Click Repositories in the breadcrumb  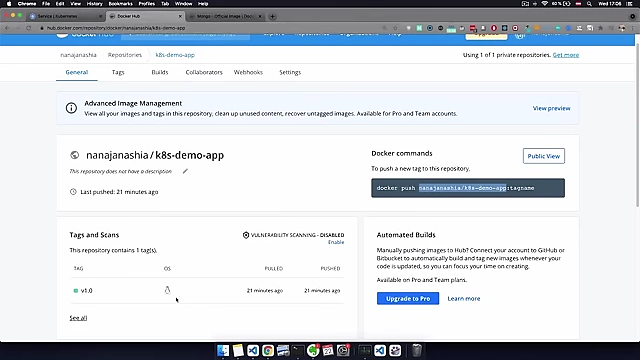[124, 55]
